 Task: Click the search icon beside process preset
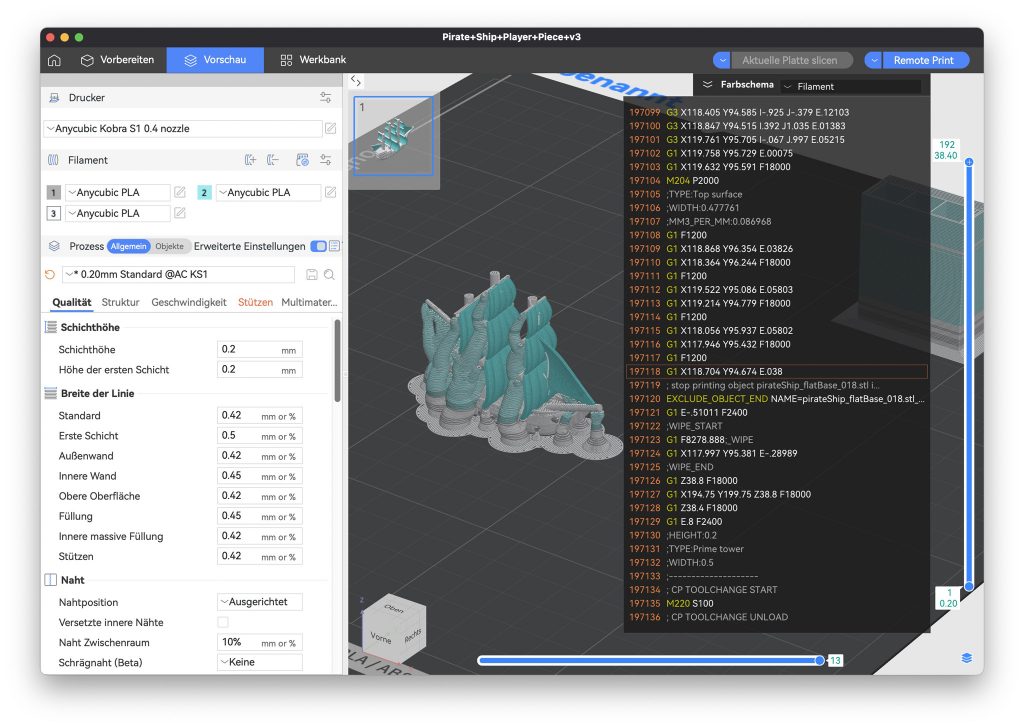click(x=329, y=275)
